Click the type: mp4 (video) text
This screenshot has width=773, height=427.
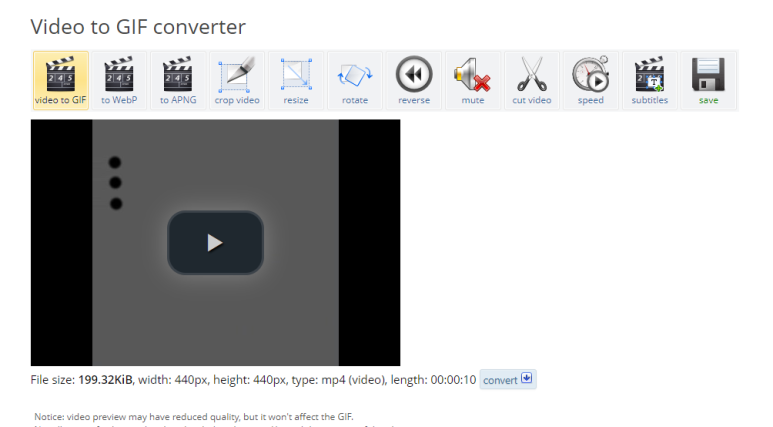coord(338,380)
